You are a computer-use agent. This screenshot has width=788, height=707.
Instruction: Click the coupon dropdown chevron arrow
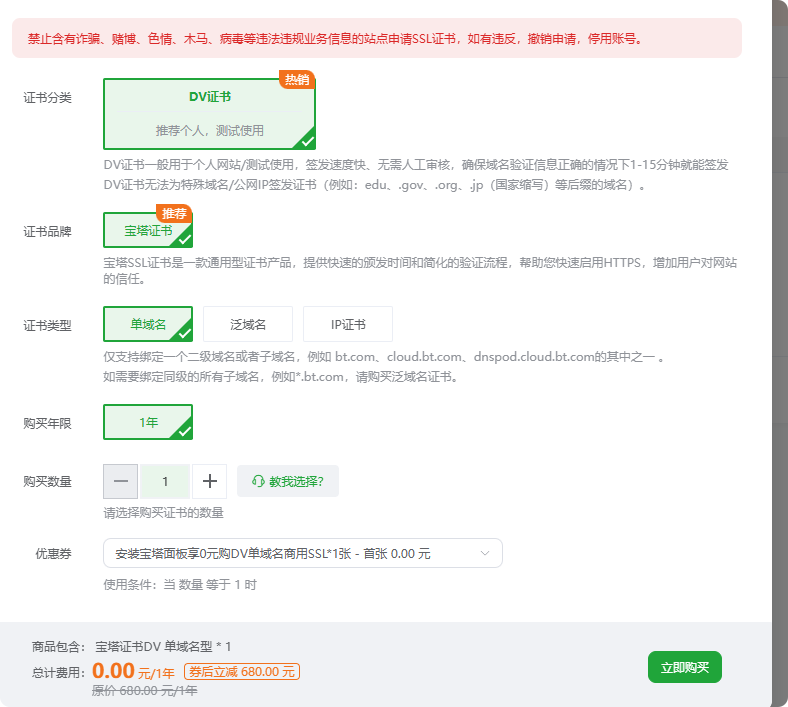coord(484,553)
